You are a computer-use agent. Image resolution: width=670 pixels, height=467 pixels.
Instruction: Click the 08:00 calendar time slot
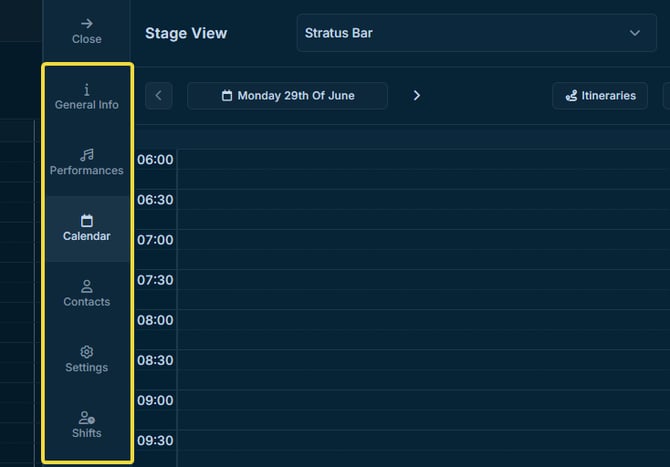(x=420, y=329)
